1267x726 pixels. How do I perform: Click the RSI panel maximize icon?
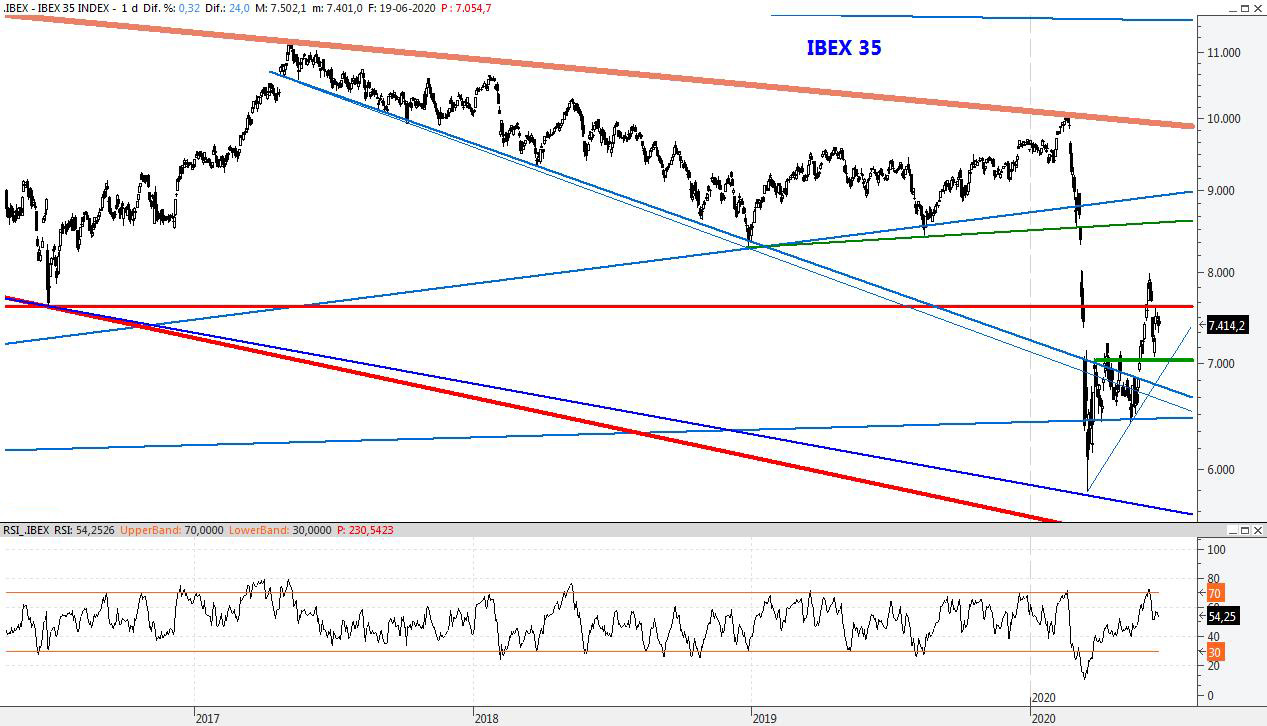click(1245, 531)
